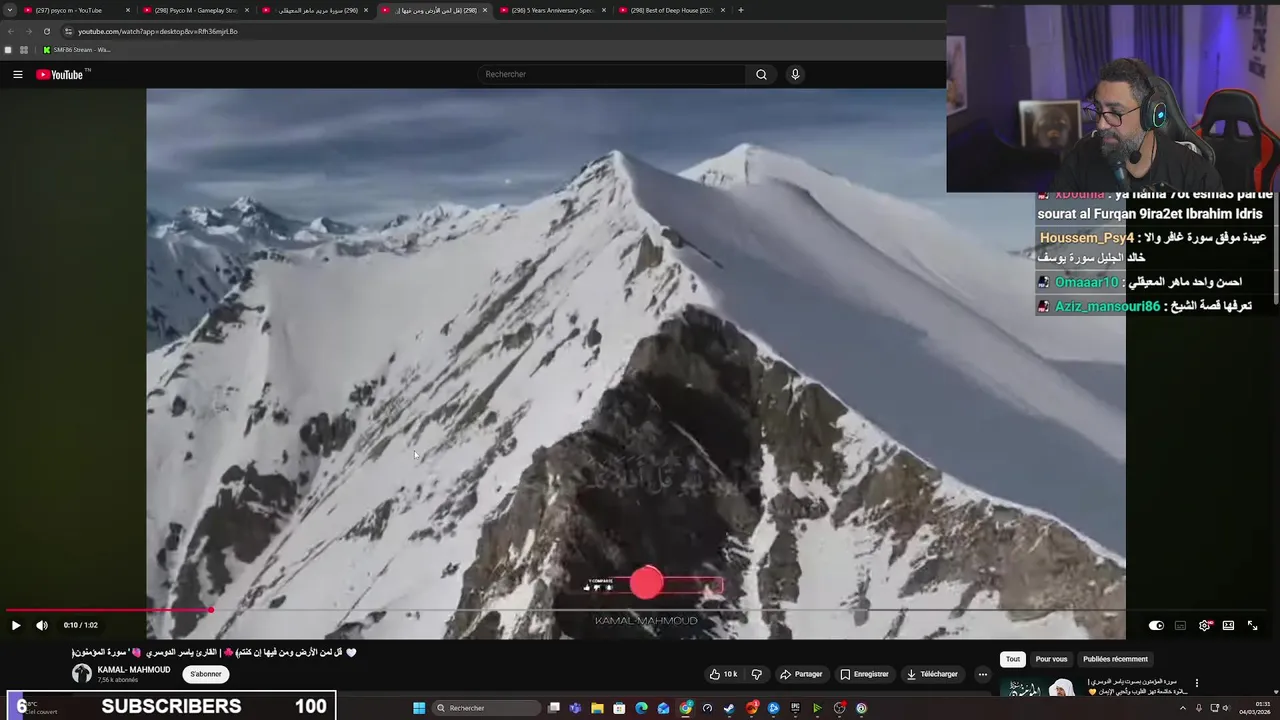Open File Explorer from the taskbar

point(597,708)
